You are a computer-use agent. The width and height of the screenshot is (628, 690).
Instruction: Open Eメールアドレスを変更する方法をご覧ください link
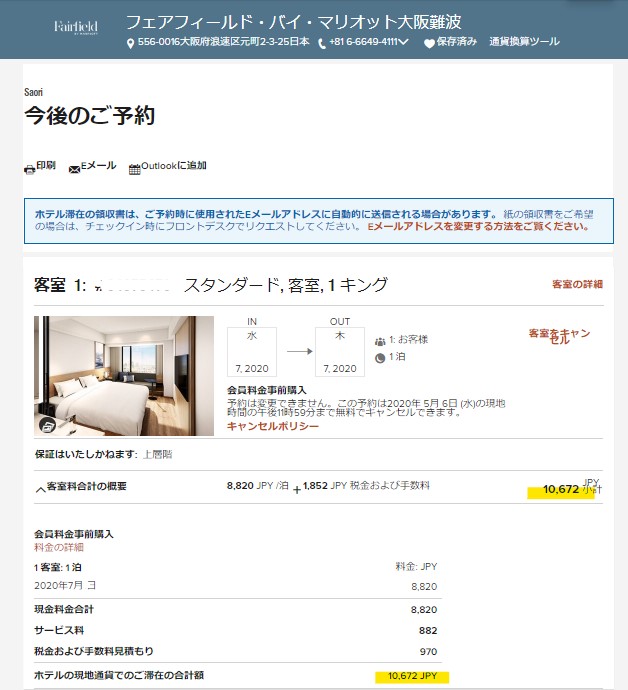(478, 227)
